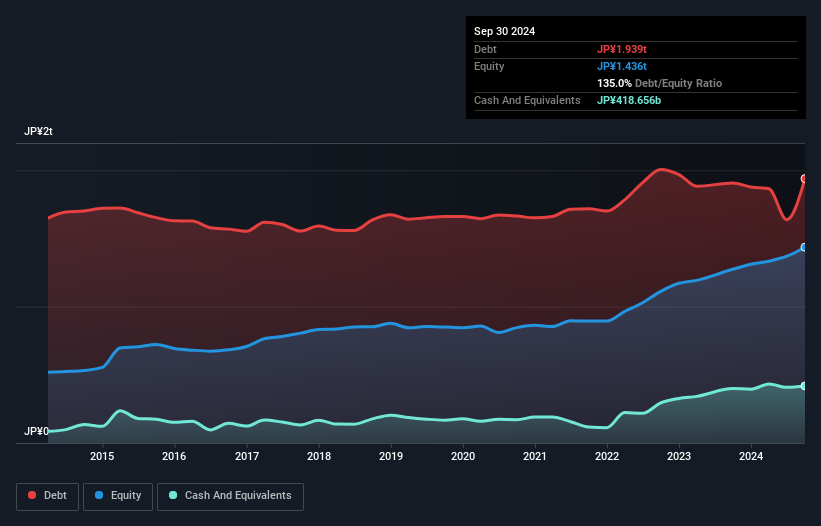Click the 2018 x-axis label
Image resolution: width=821 pixels, height=526 pixels.
[x=319, y=456]
